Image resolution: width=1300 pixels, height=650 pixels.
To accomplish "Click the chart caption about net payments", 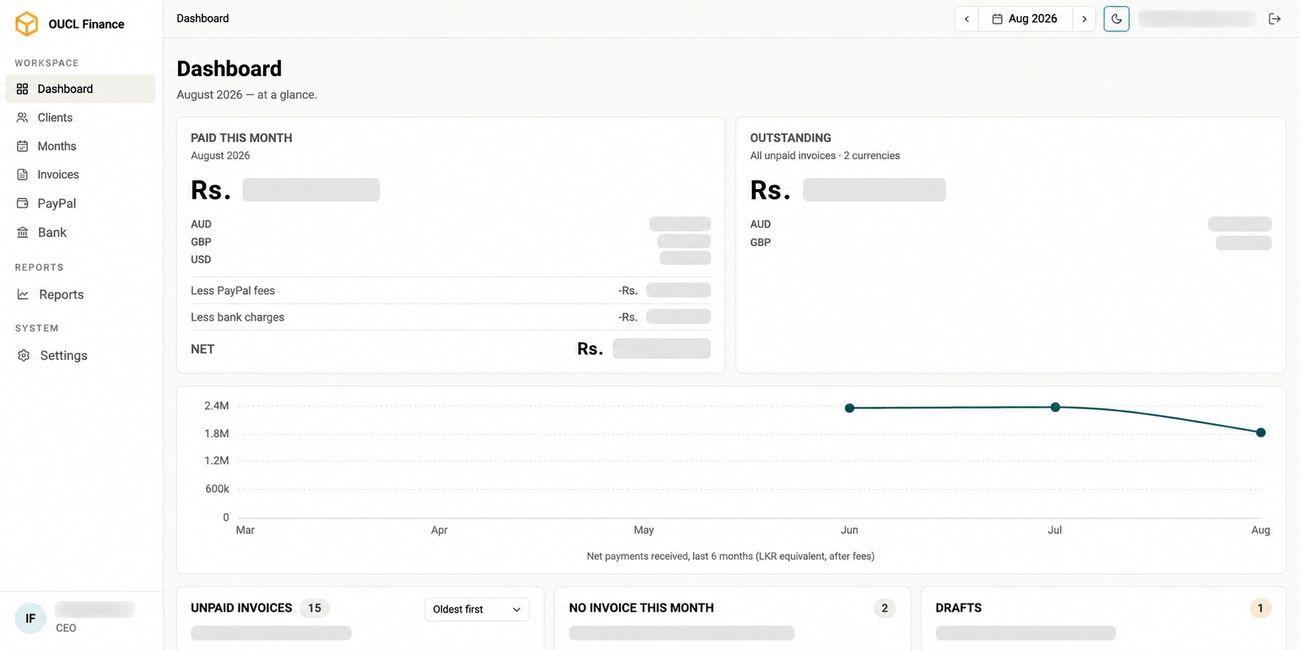I will click(x=731, y=556).
